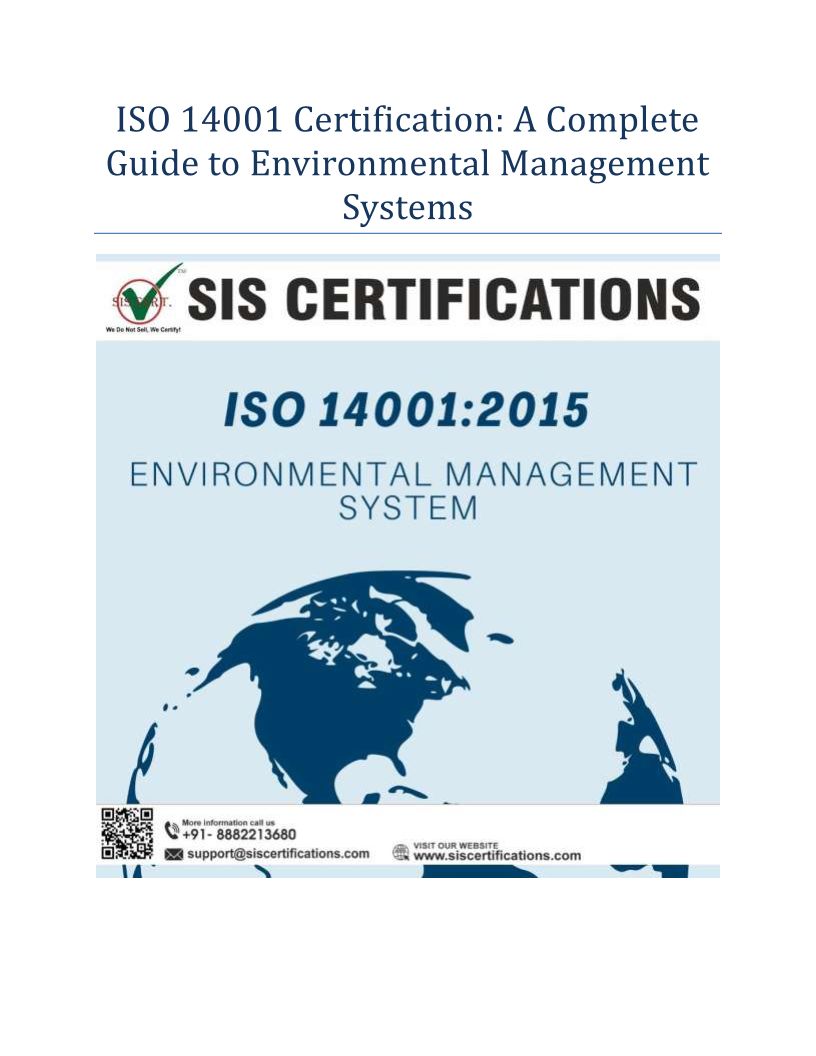Viewport: 816px width, 1056px height.
Task: Click the 'SIS CERTIFICATIONS' banner heading
Action: coord(444,299)
